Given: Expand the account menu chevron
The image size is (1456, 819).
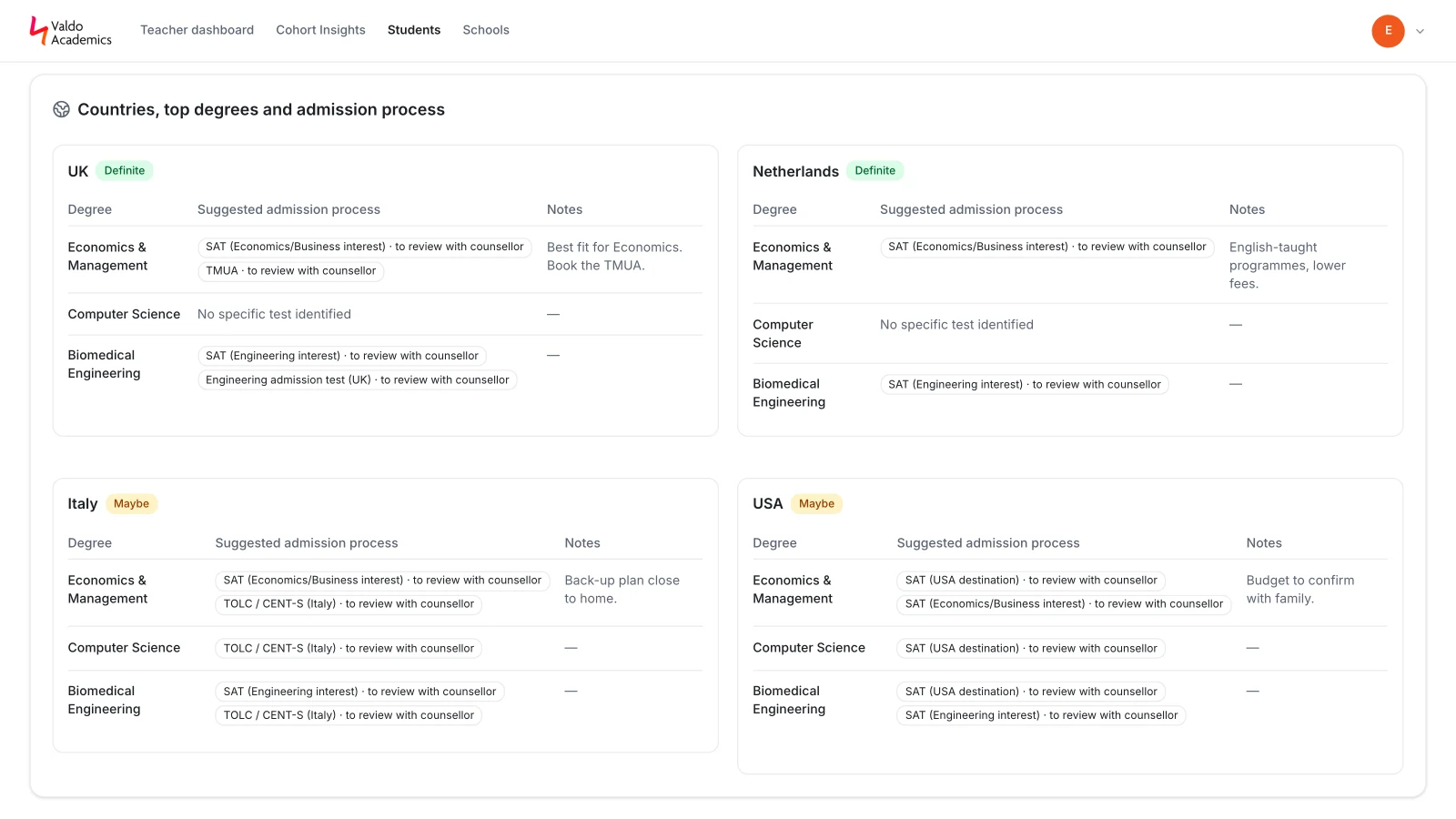Looking at the screenshot, I should coord(1420,31).
